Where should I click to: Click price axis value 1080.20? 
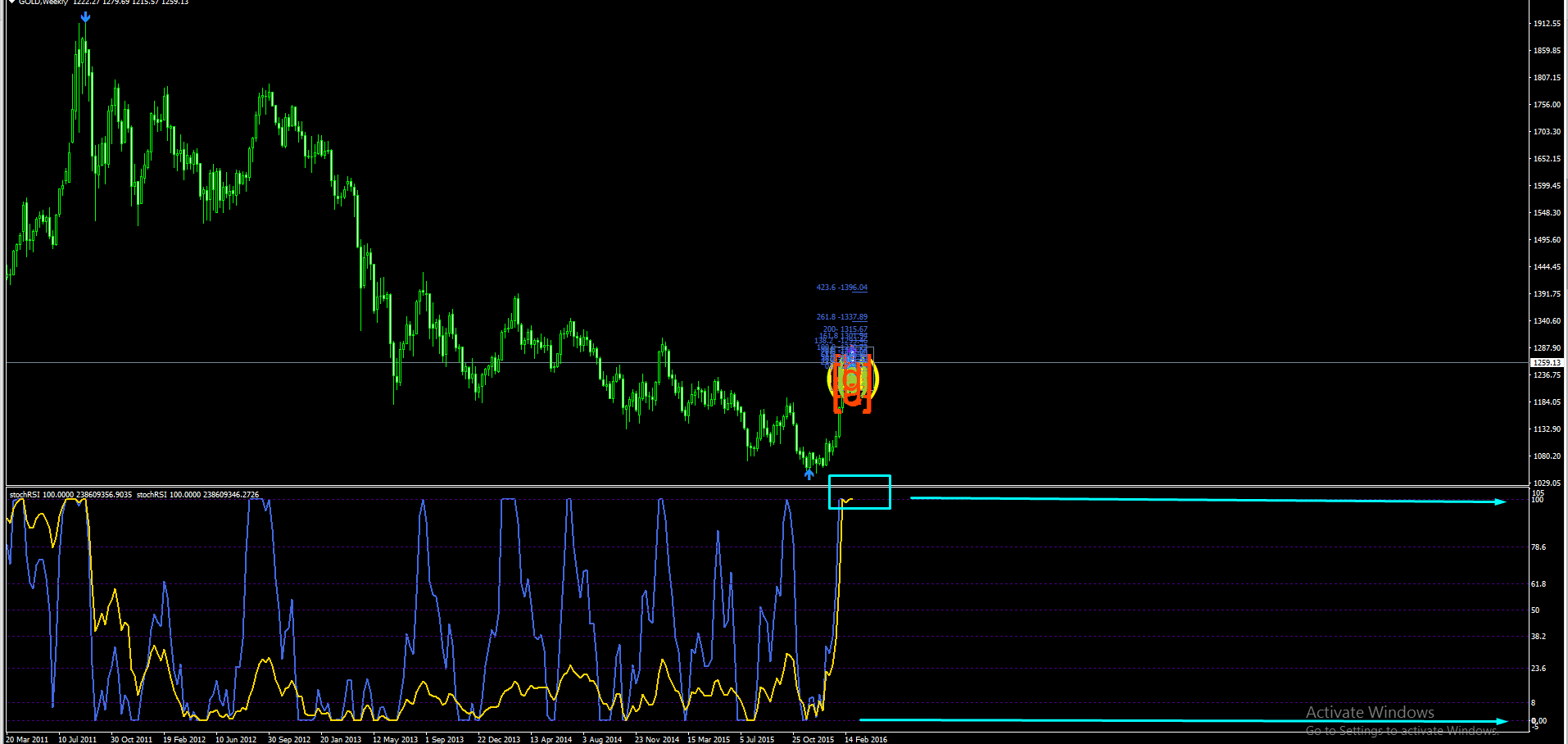click(x=1547, y=456)
